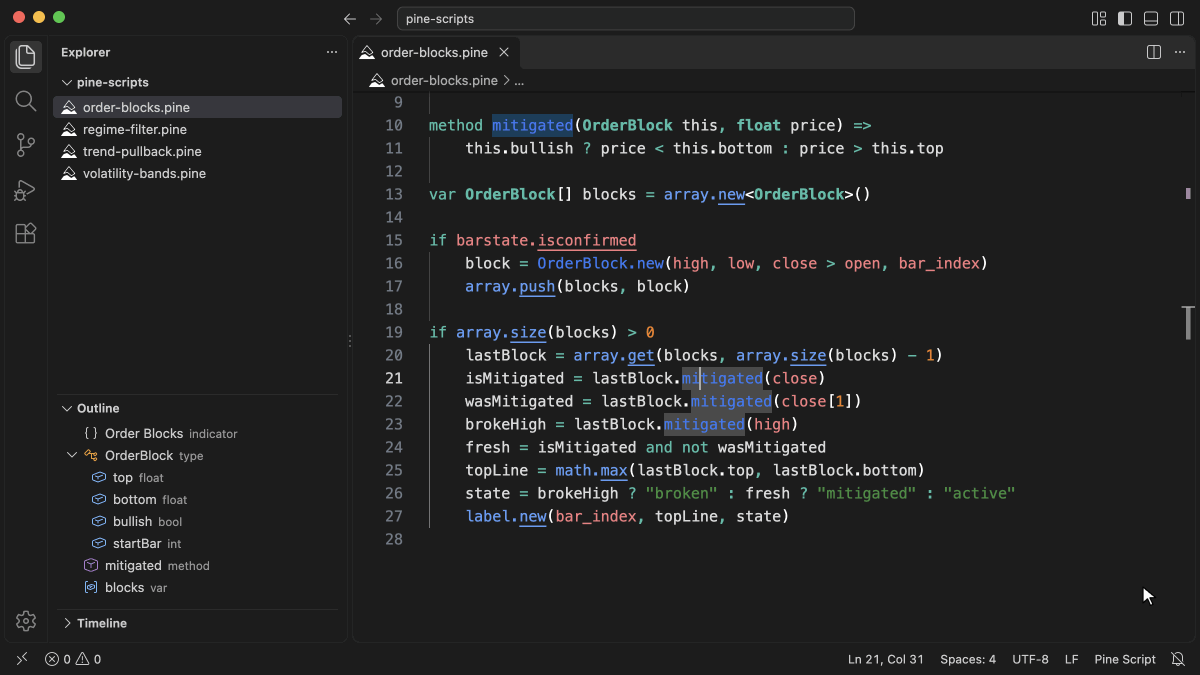Select the mitigated method outline entry
Screen dimensions: 1200x675
[197, 565]
